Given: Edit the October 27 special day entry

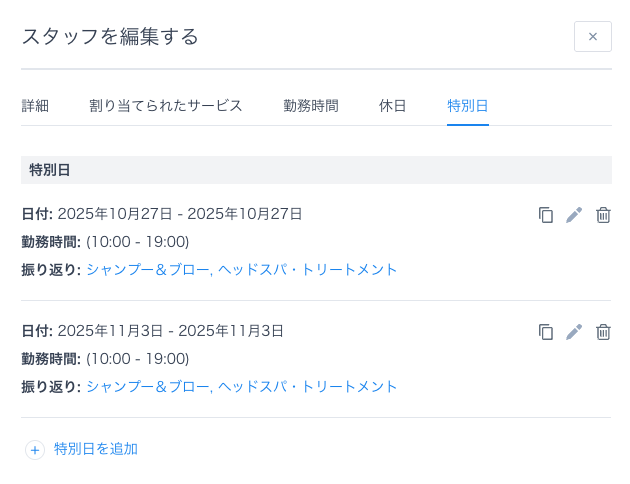Looking at the screenshot, I should pos(574,215).
